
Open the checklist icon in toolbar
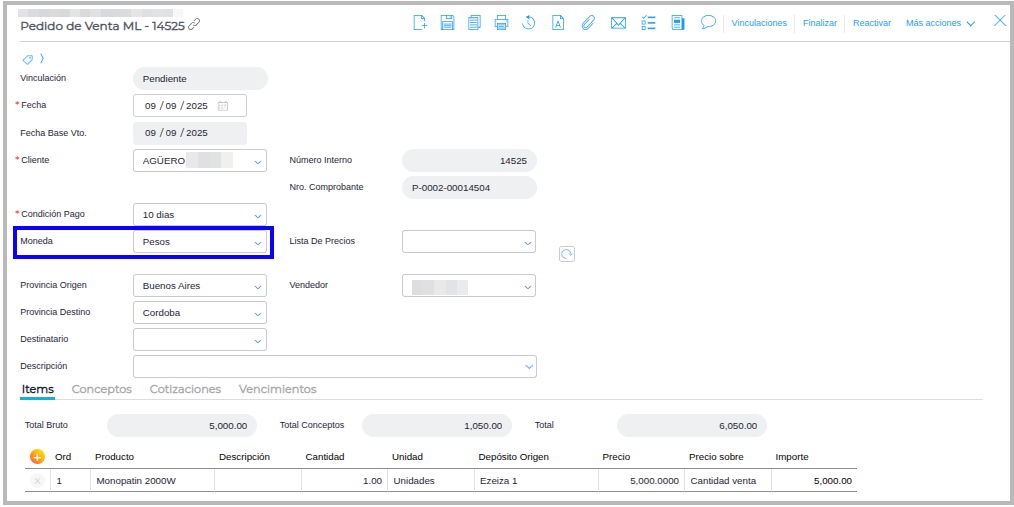tap(647, 23)
